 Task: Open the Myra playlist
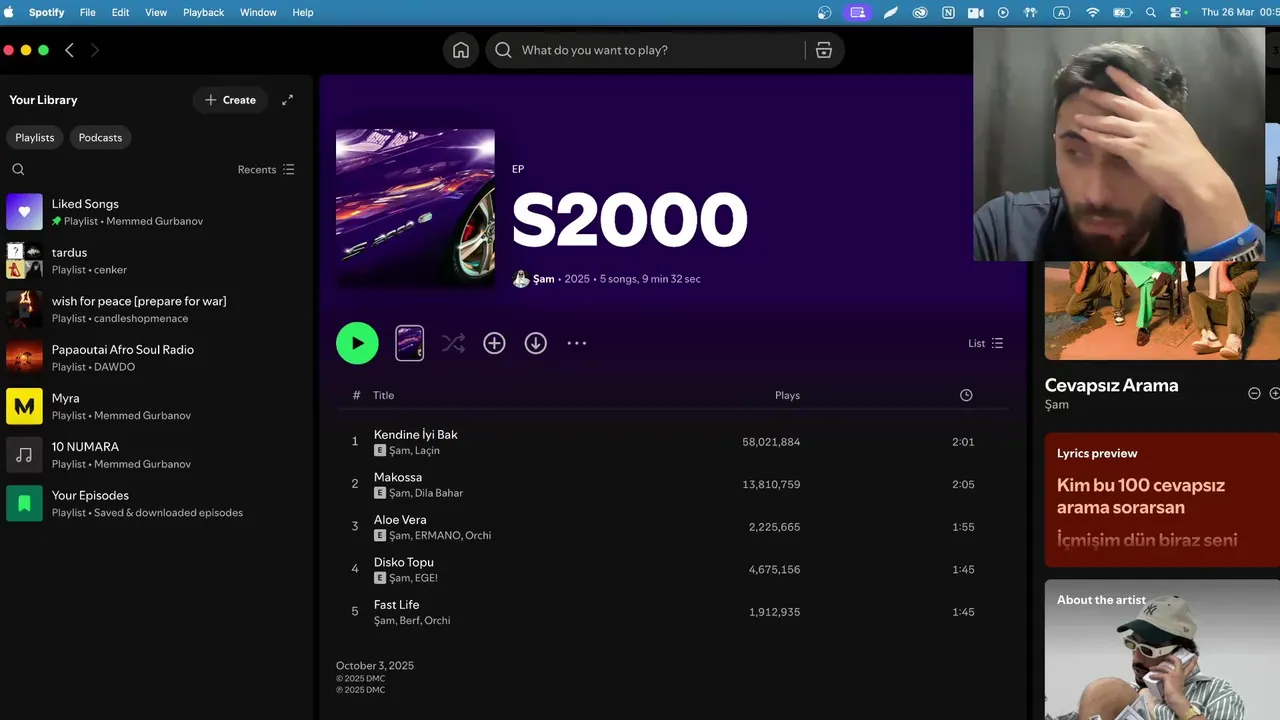point(155,406)
